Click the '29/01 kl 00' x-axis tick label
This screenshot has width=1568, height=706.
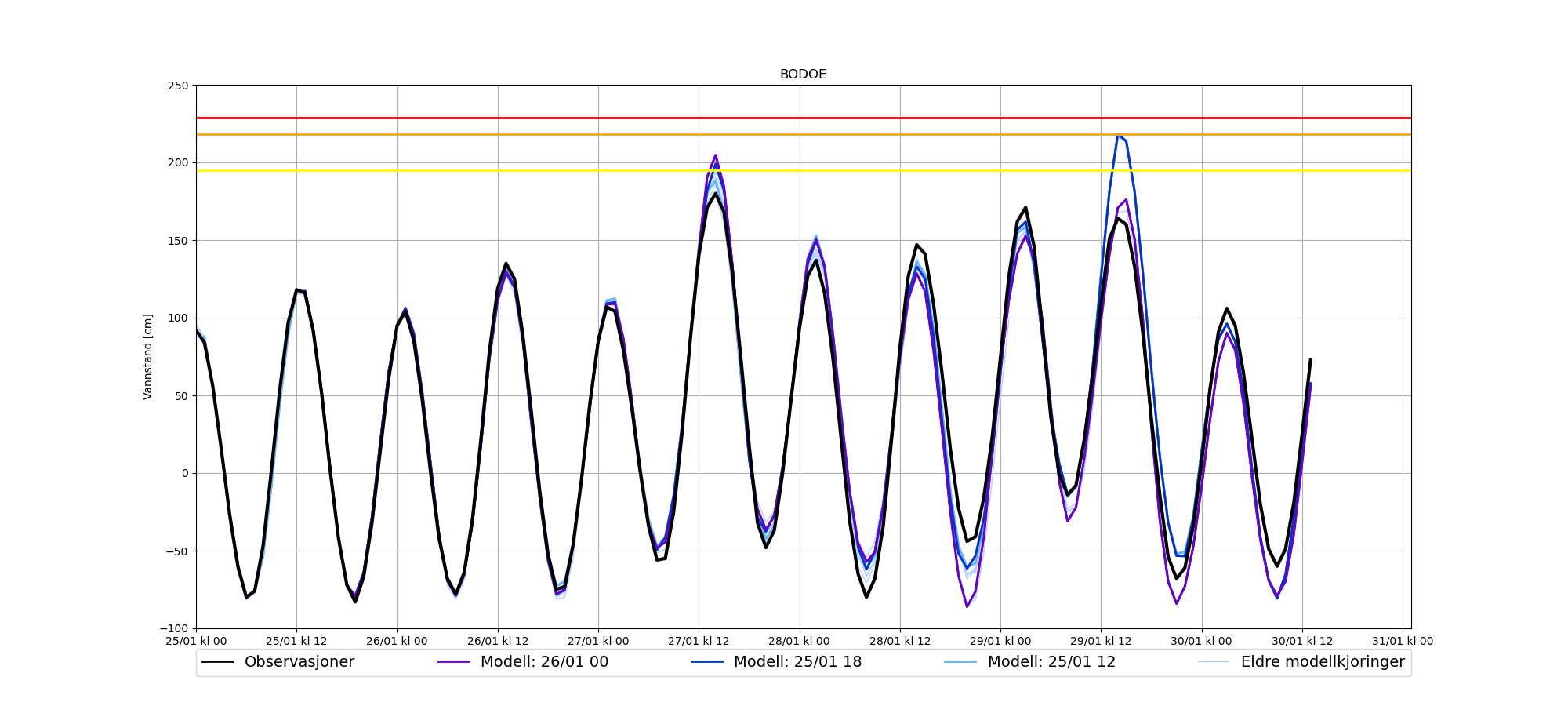click(x=1000, y=641)
